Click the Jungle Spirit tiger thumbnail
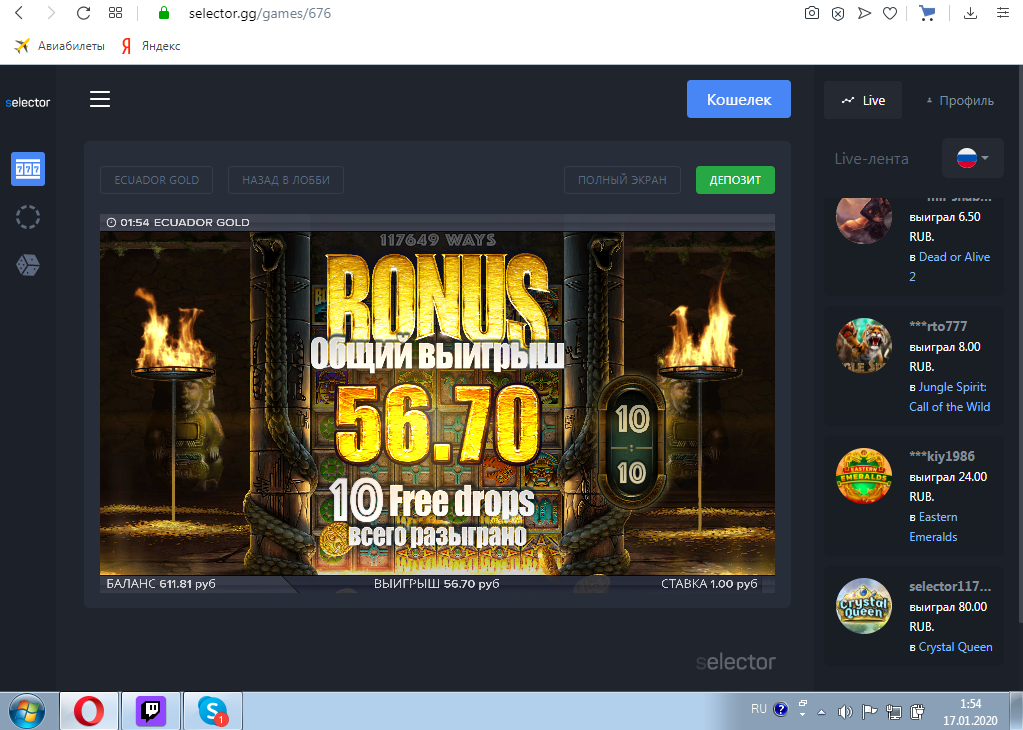Screen dimensions: 1023x730 coord(864,346)
